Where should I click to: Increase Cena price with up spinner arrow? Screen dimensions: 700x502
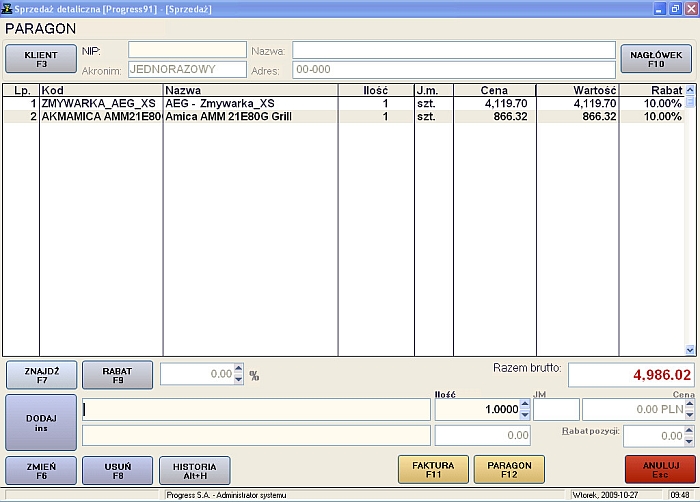tap(690, 405)
